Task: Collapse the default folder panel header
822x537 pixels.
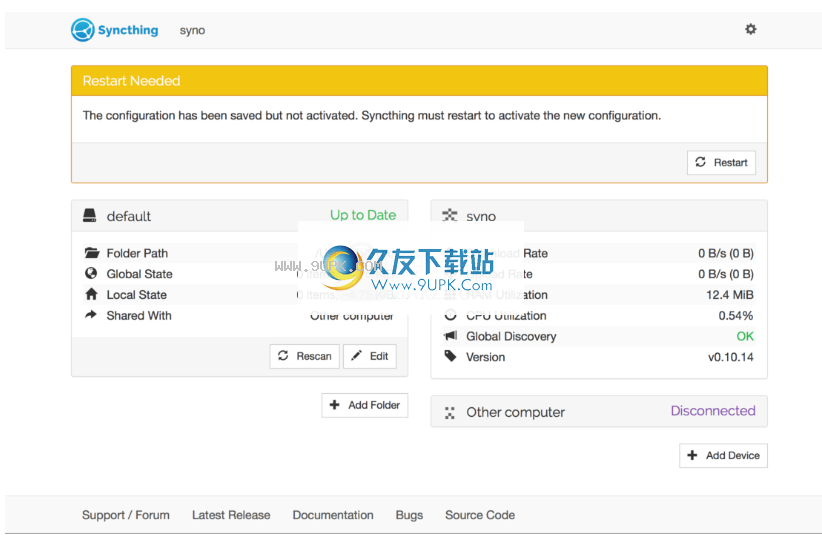Action: tap(240, 216)
